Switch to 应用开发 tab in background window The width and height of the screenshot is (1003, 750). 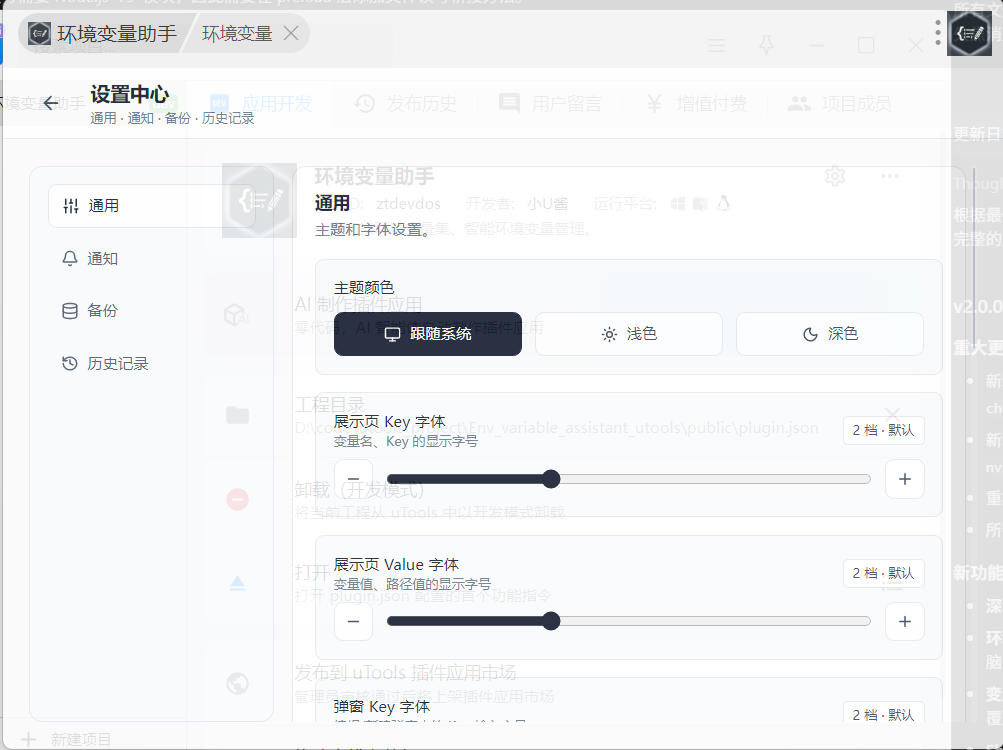(x=261, y=103)
